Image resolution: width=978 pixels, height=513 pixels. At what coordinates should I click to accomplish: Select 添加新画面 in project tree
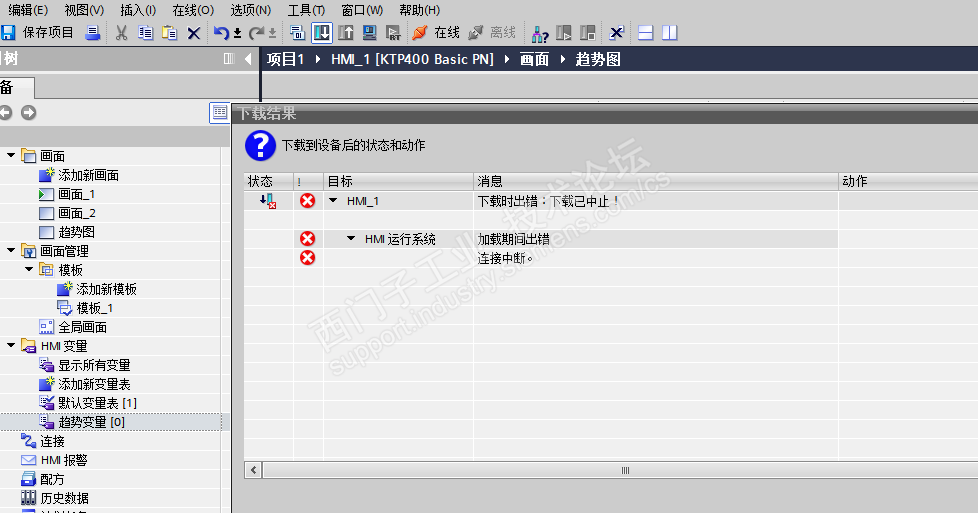(x=88, y=175)
